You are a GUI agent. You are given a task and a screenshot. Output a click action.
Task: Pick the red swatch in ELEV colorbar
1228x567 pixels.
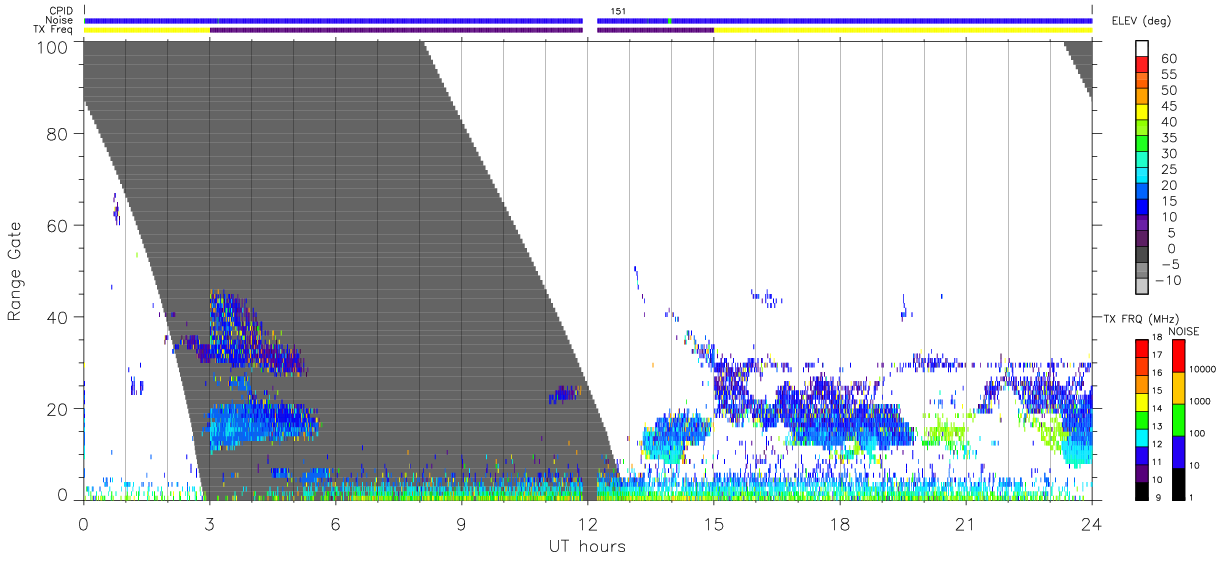point(1141,65)
